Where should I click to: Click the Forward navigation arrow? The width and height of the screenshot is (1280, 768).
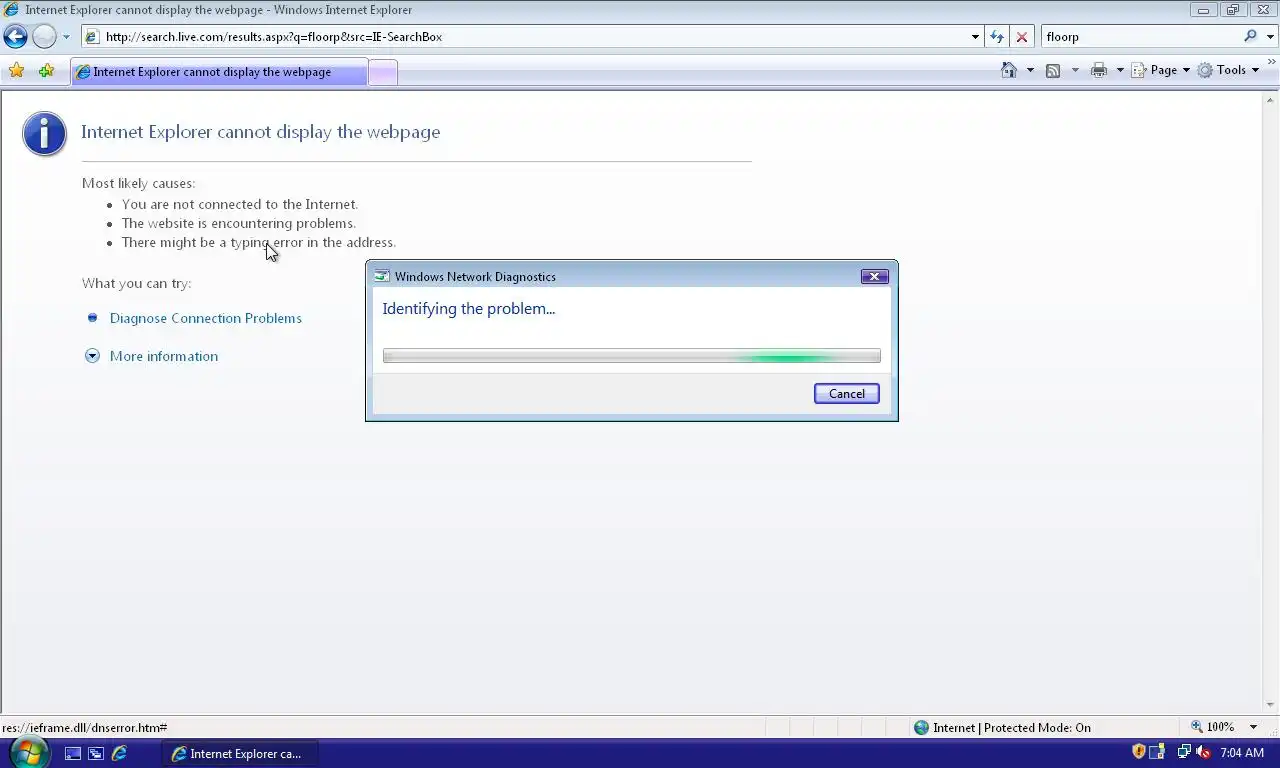[44, 37]
